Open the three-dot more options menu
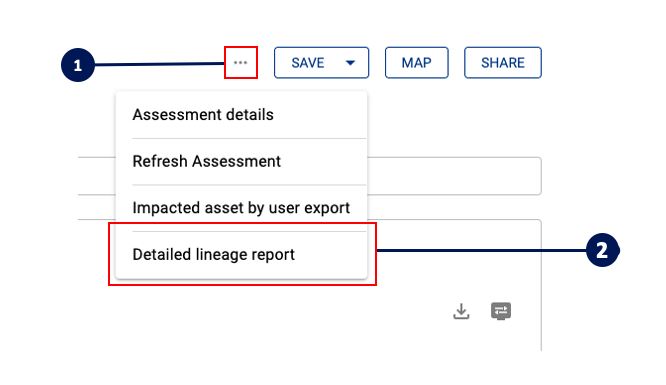Screen dimensions: 666x385 pyautogui.click(x=240, y=62)
